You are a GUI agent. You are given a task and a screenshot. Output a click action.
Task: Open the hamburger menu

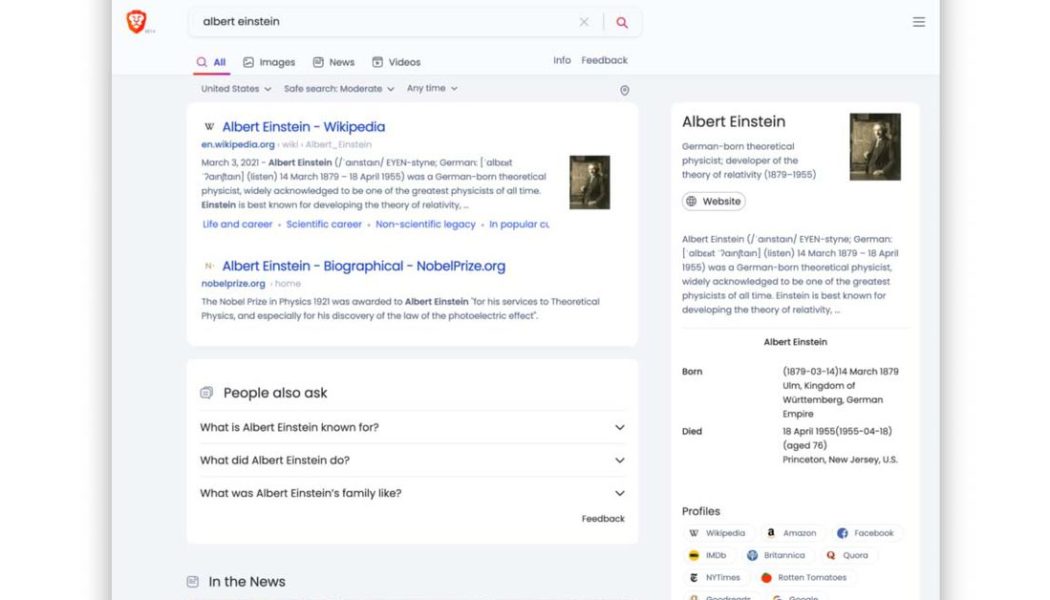tap(918, 21)
